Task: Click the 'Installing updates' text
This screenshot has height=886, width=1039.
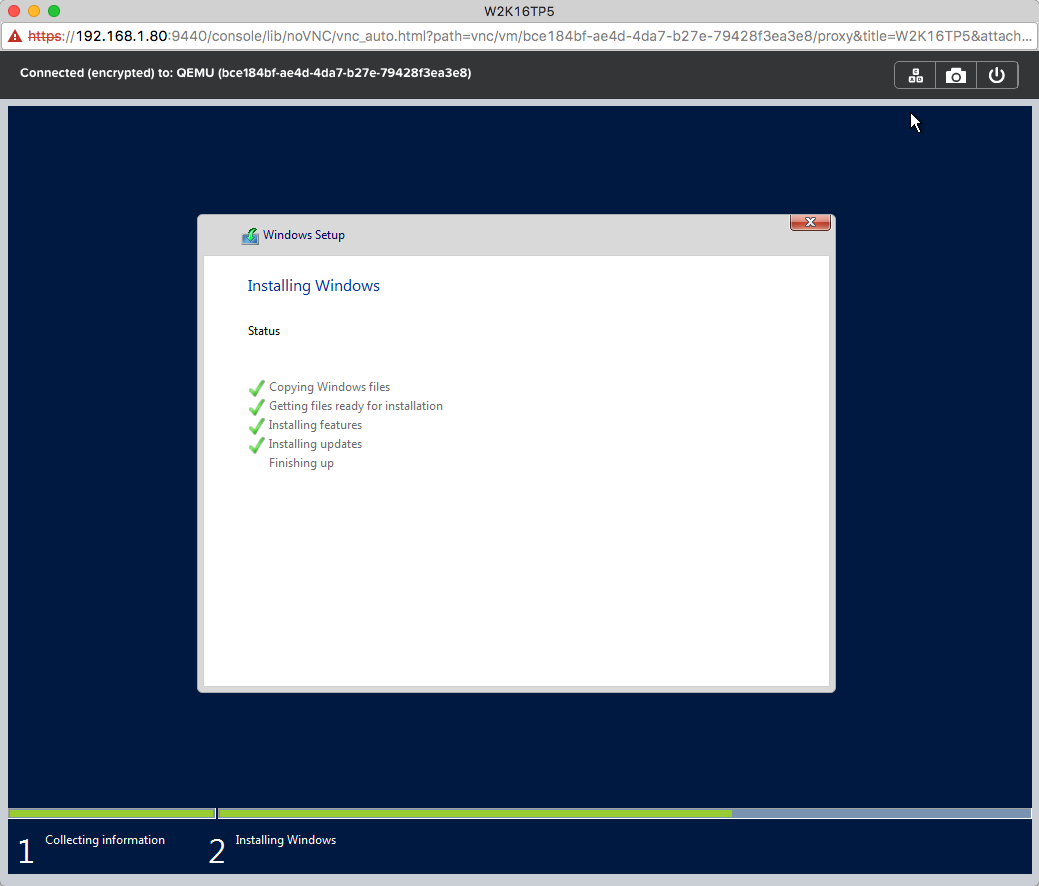Action: tap(315, 444)
